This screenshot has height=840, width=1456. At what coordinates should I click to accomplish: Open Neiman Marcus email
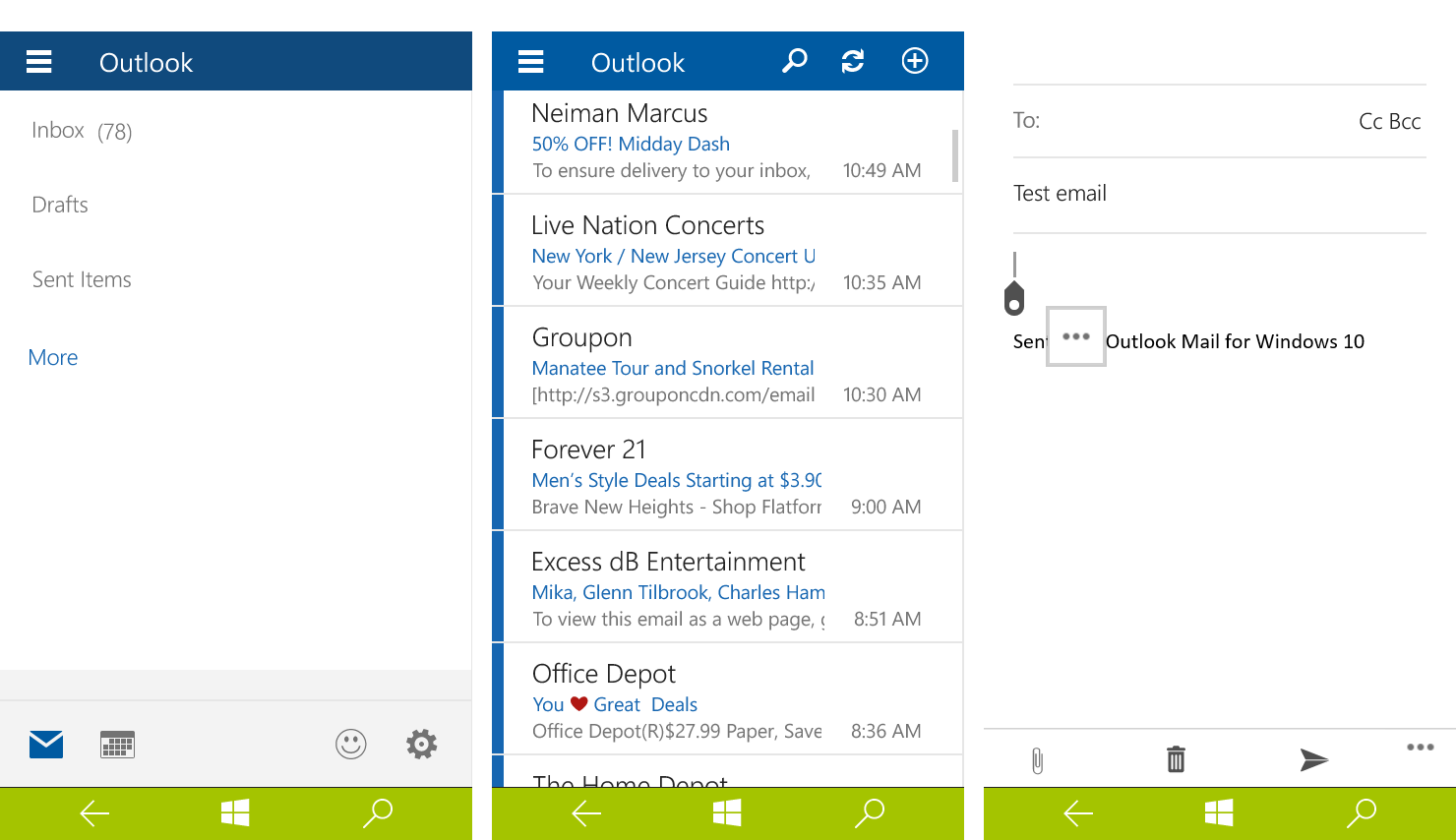[x=728, y=142]
